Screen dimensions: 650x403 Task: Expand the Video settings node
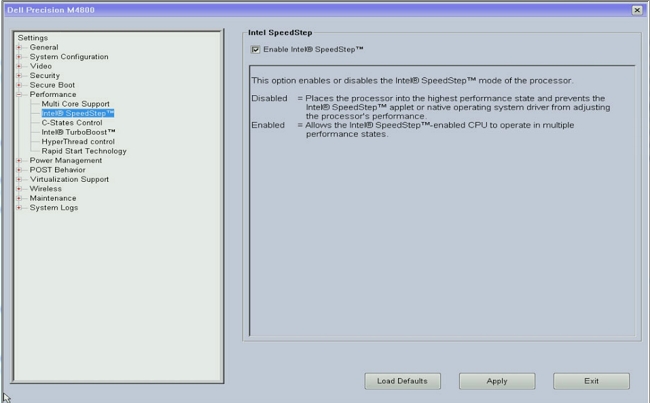point(19,66)
